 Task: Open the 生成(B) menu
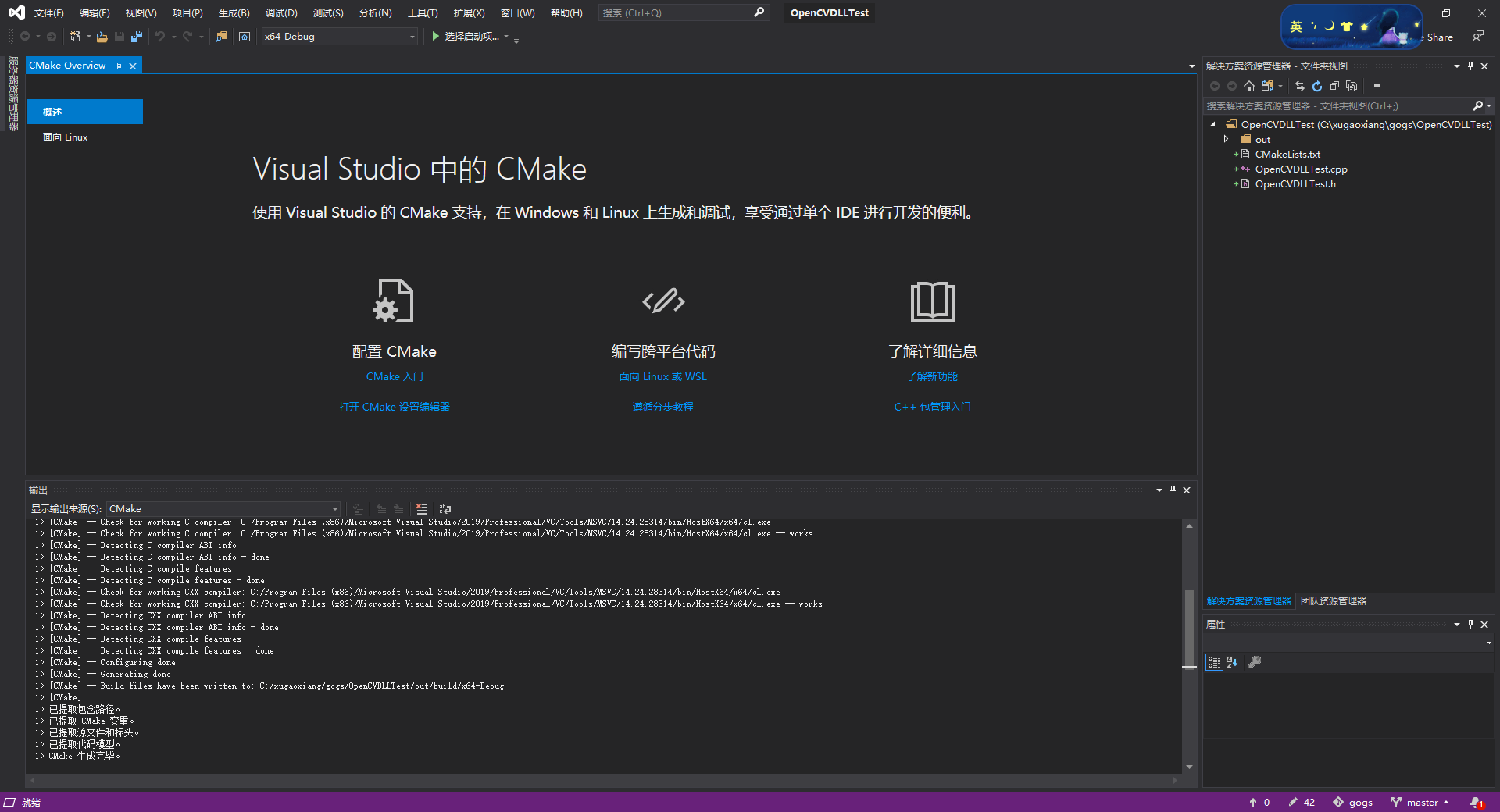coord(234,12)
